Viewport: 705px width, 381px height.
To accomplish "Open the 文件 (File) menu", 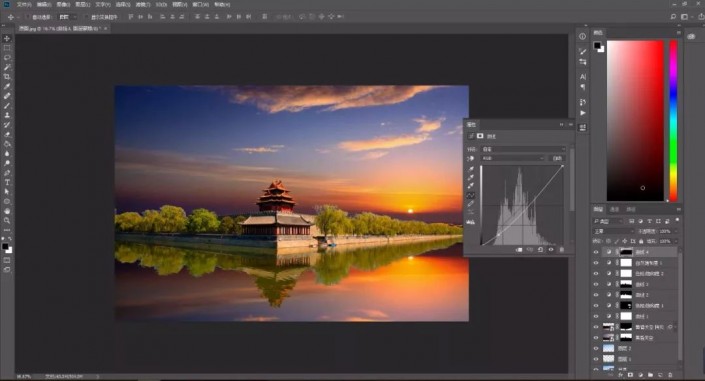I will pos(24,4).
